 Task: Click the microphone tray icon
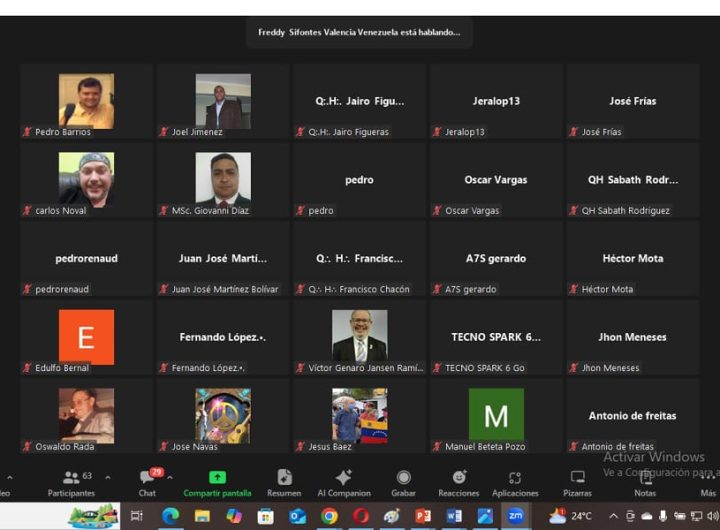point(663,516)
